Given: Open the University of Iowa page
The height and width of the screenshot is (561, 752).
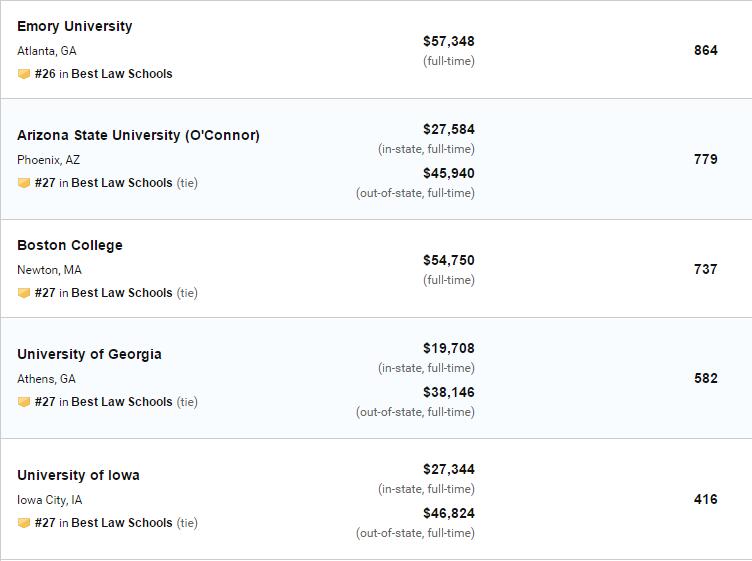Looking at the screenshot, I should (x=78, y=475).
